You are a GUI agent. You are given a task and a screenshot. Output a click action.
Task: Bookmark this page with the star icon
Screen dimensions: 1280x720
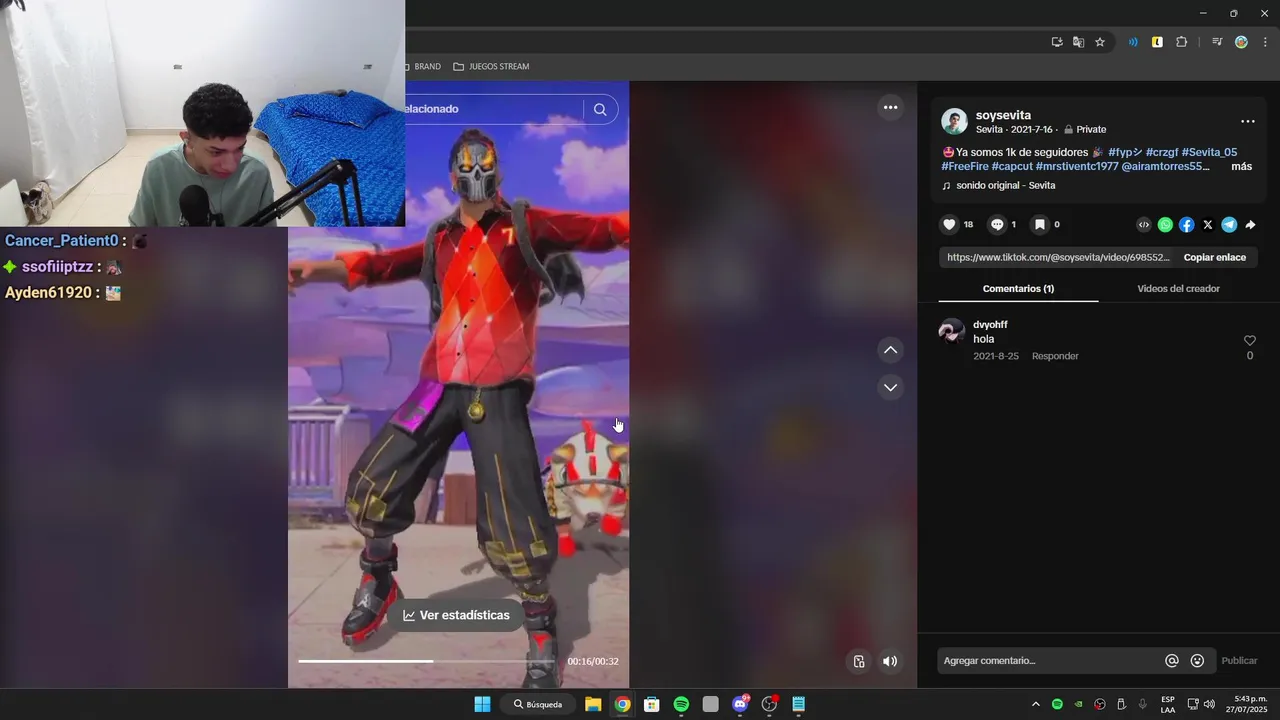coord(1100,42)
